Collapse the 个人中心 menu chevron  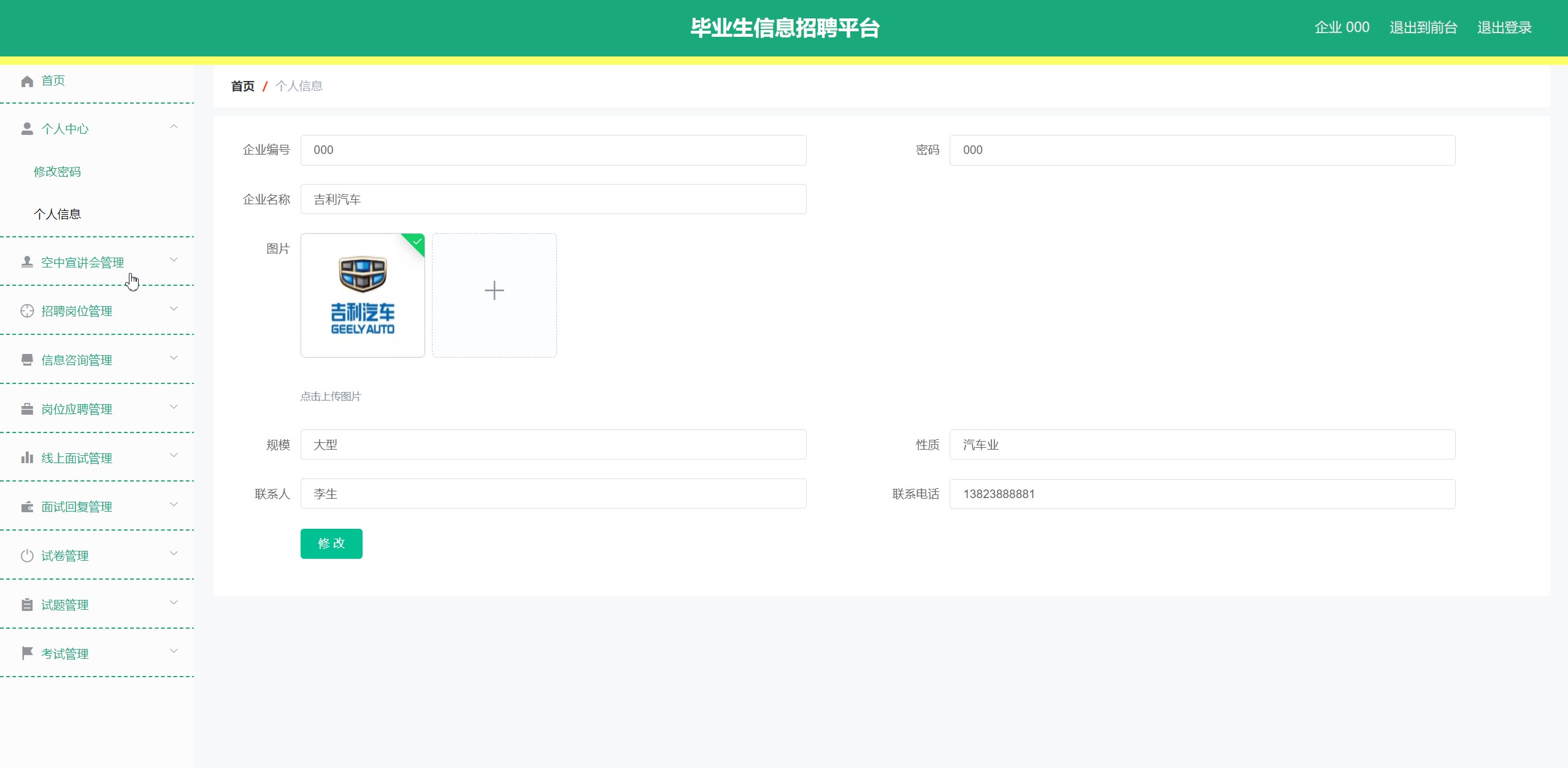click(174, 126)
